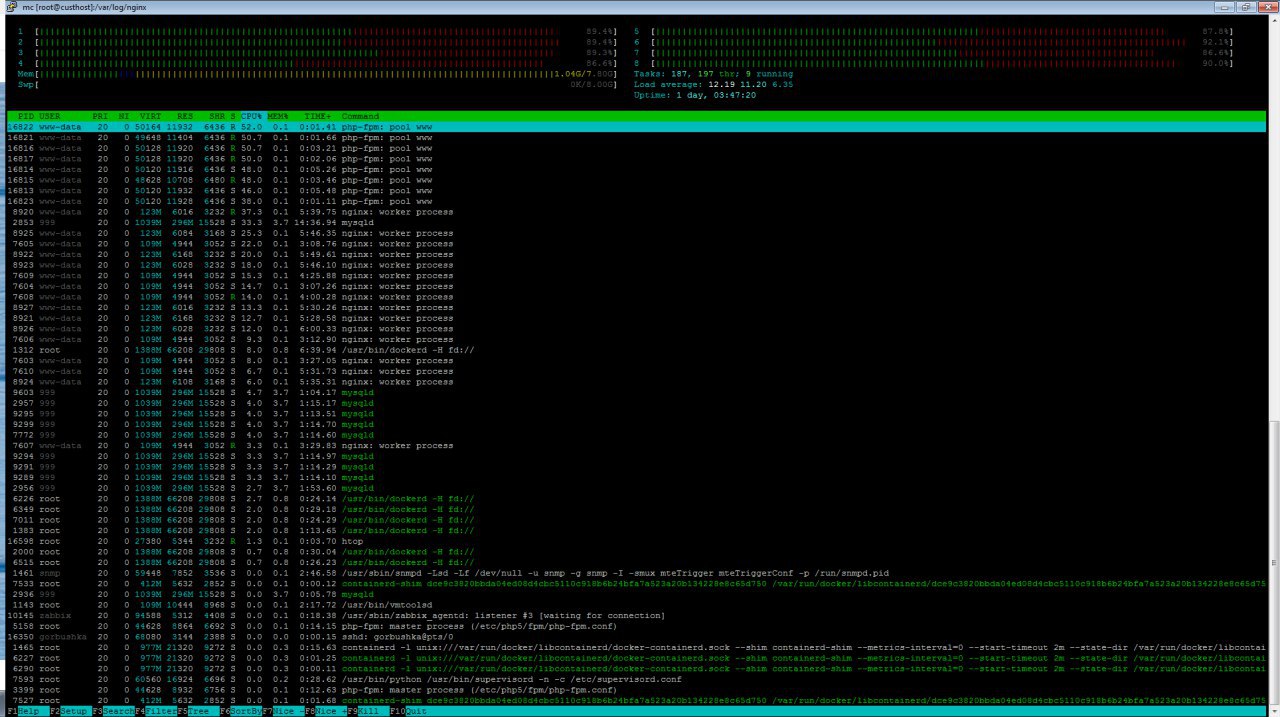Choose F3 Search in the bottom bar
1280x717 pixels.
pyautogui.click(x=111, y=711)
